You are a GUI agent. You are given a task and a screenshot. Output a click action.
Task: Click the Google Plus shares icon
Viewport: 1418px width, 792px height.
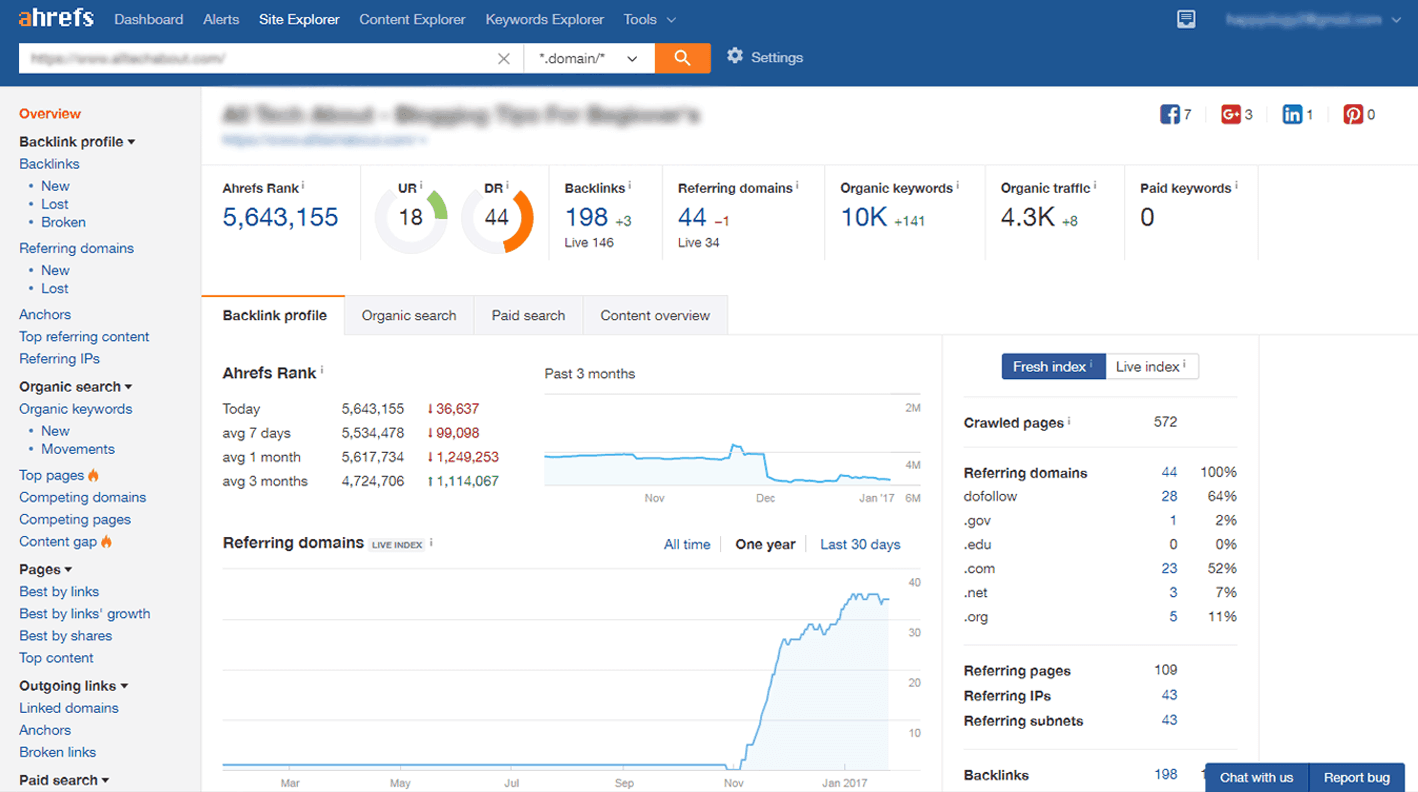[x=1231, y=114]
